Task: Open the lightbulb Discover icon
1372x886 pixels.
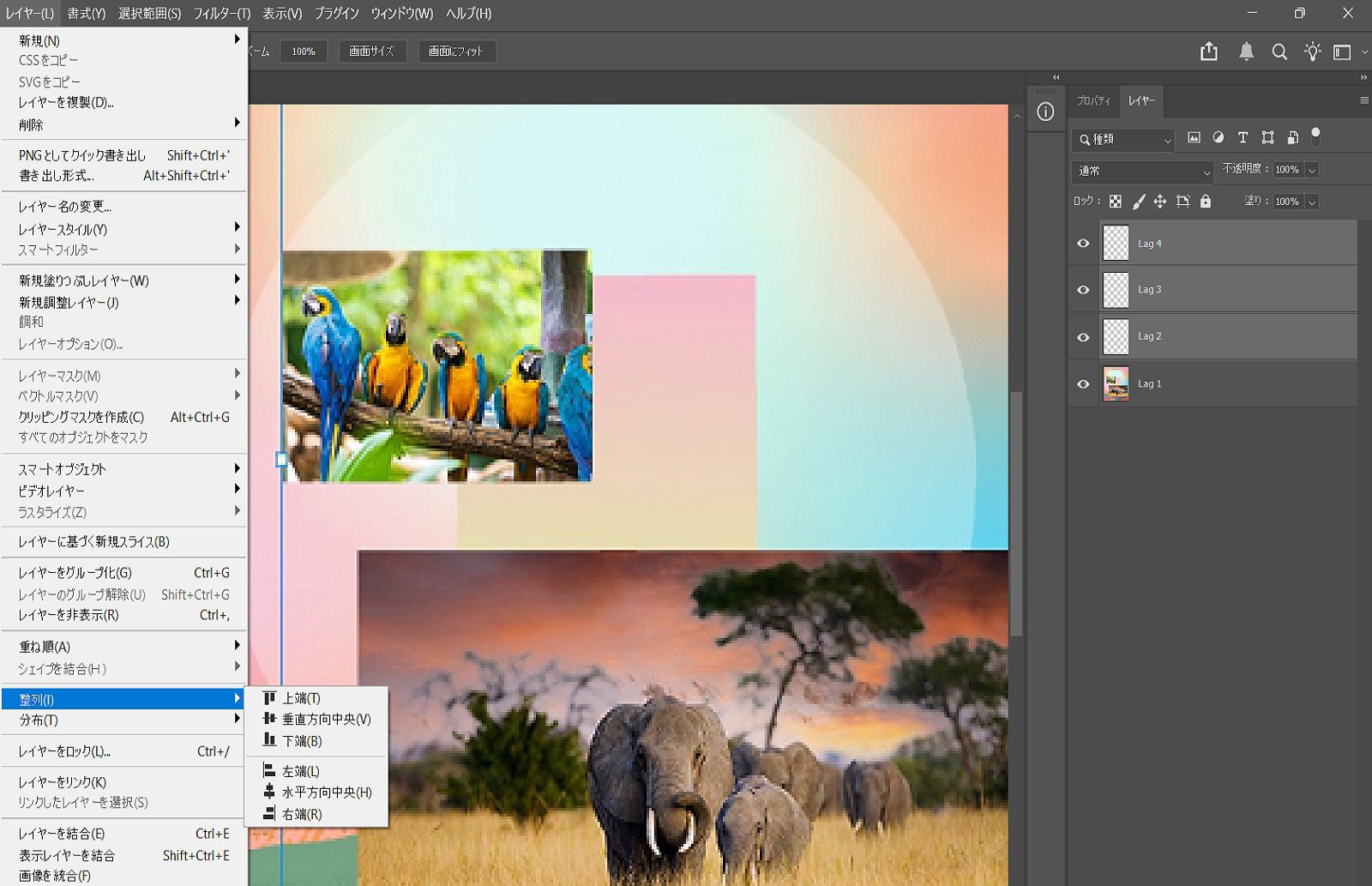Action: 1312,51
